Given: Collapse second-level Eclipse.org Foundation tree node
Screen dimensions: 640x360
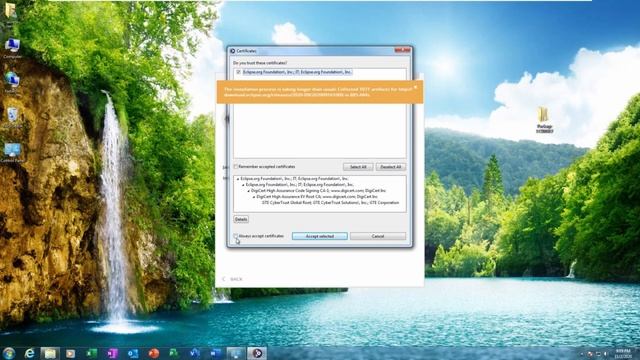Looking at the screenshot, I should (x=243, y=185).
